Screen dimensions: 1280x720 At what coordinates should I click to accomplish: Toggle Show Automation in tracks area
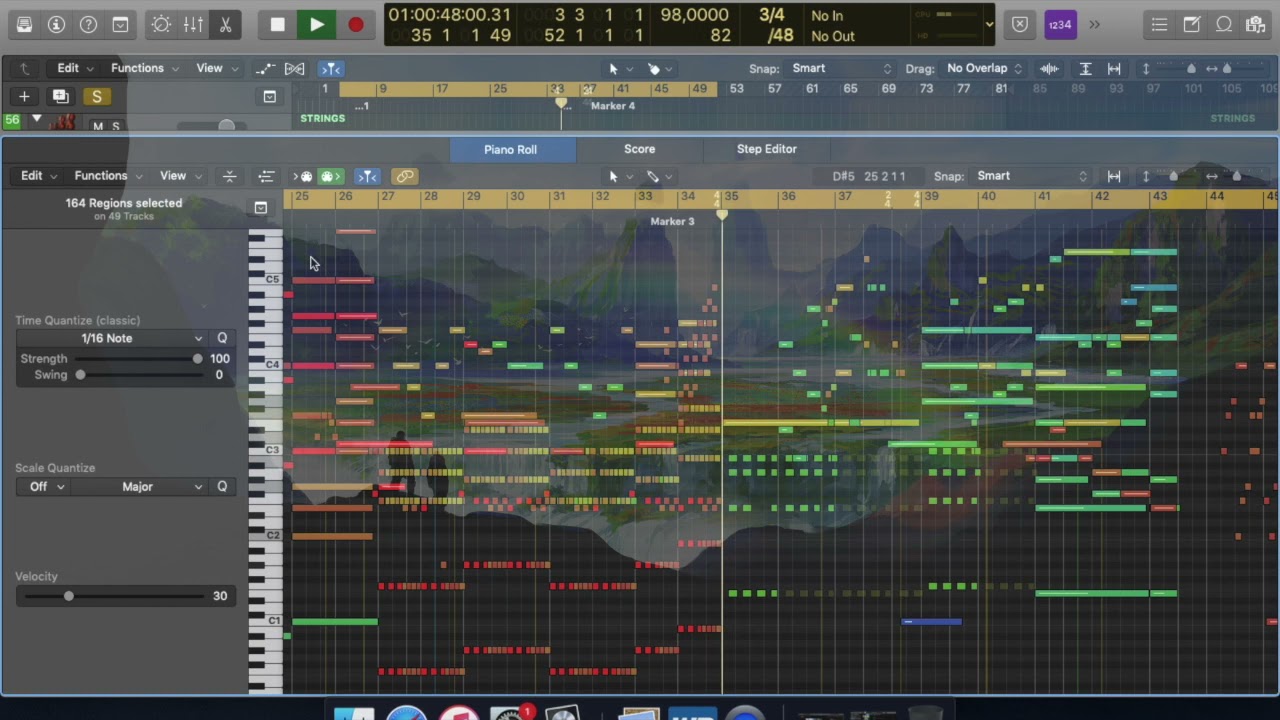coord(265,68)
